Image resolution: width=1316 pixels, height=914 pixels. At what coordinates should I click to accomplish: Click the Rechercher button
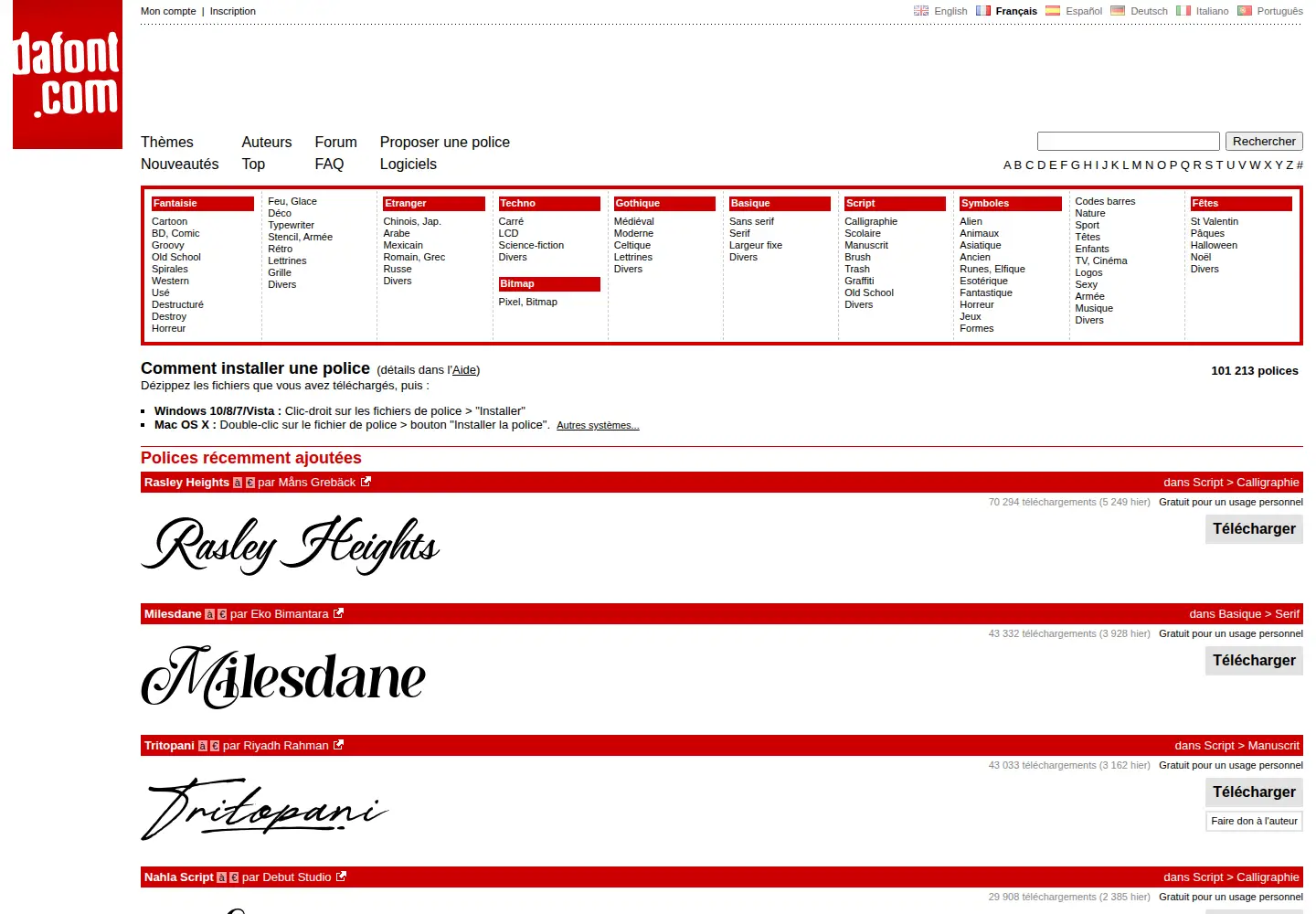coord(1264,141)
